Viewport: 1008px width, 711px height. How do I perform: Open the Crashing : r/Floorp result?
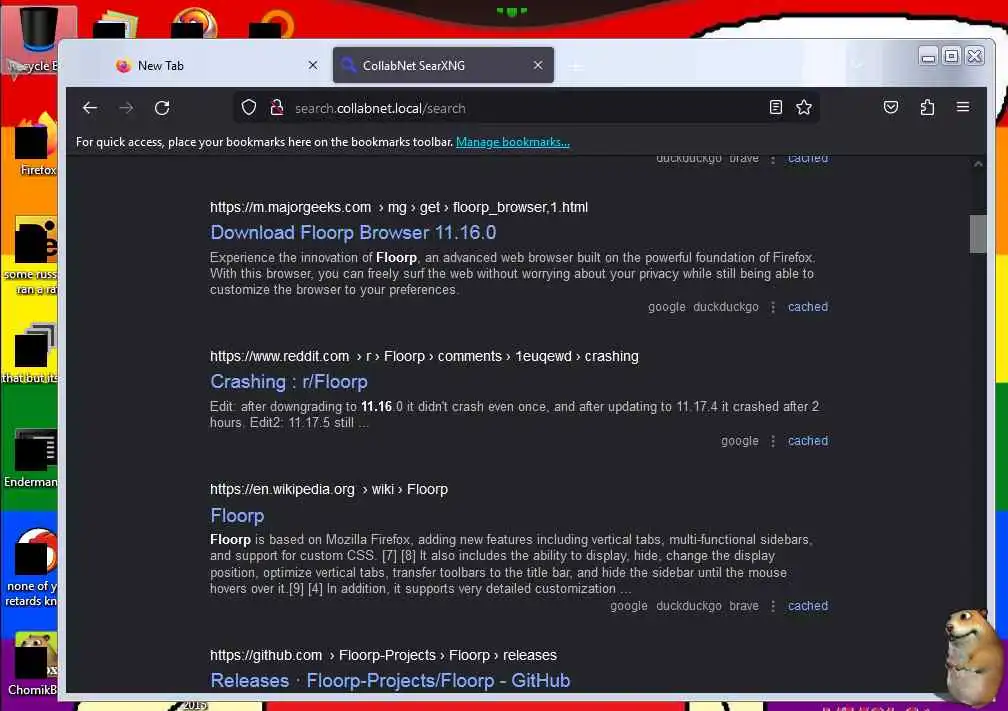(289, 381)
